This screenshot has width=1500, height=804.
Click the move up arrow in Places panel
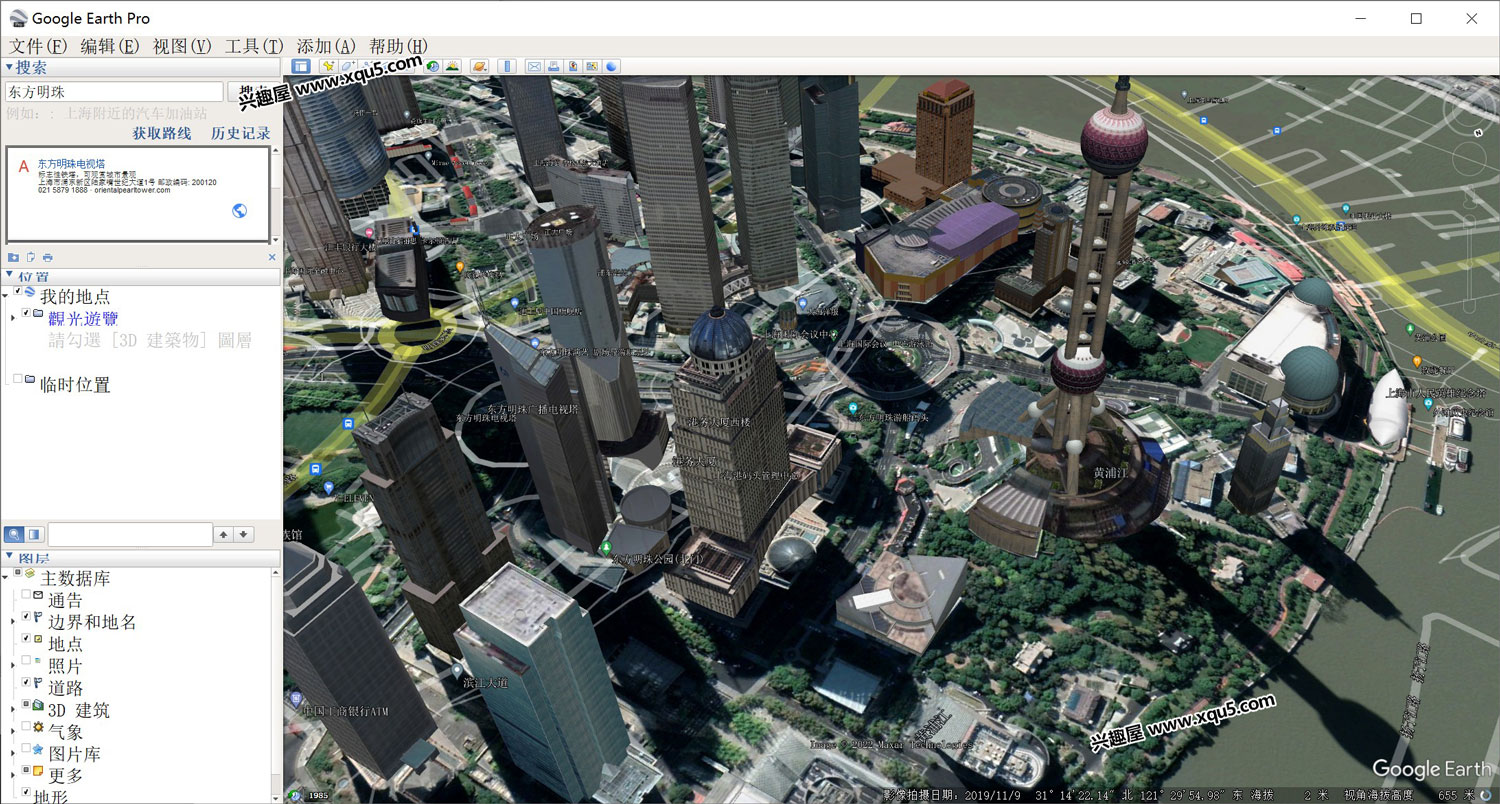click(x=224, y=534)
